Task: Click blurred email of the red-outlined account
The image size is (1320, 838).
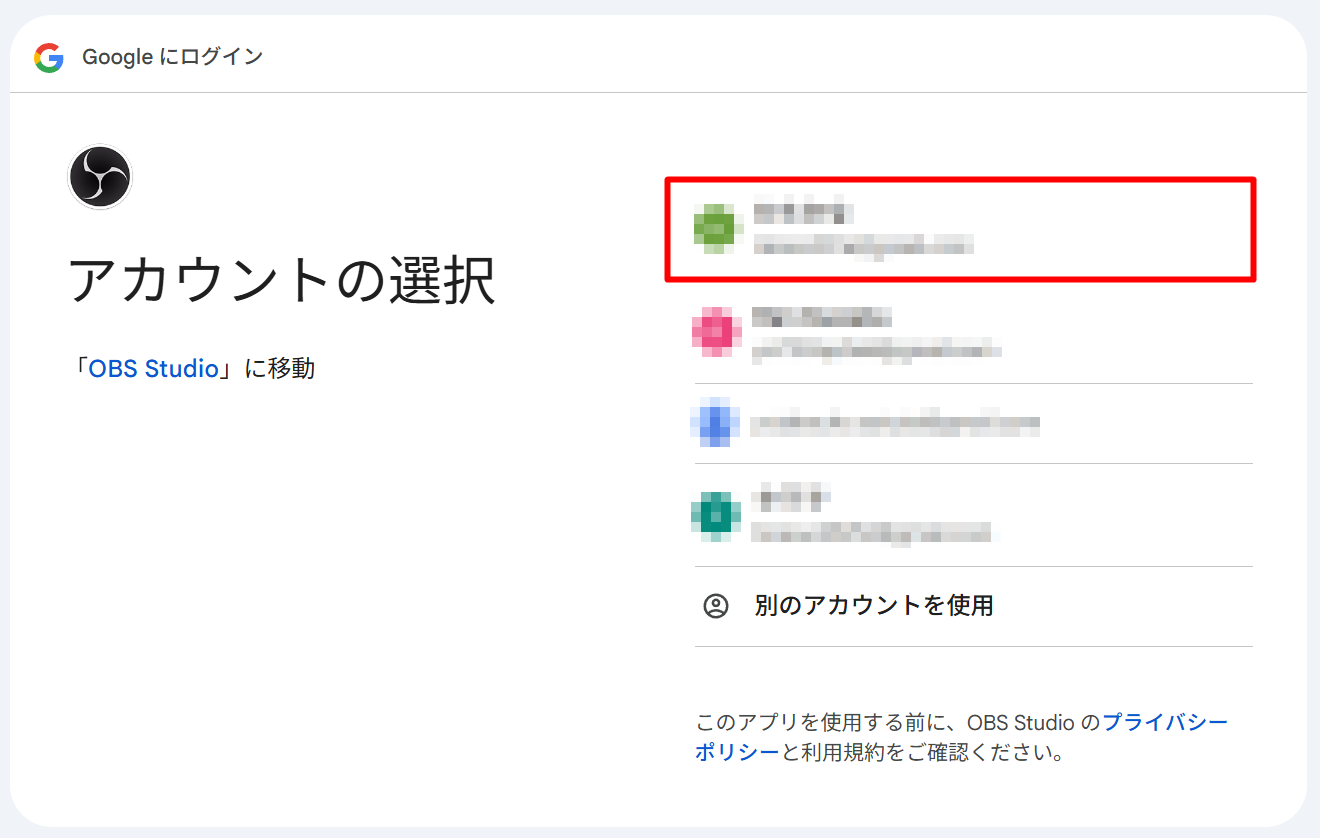Action: 863,245
